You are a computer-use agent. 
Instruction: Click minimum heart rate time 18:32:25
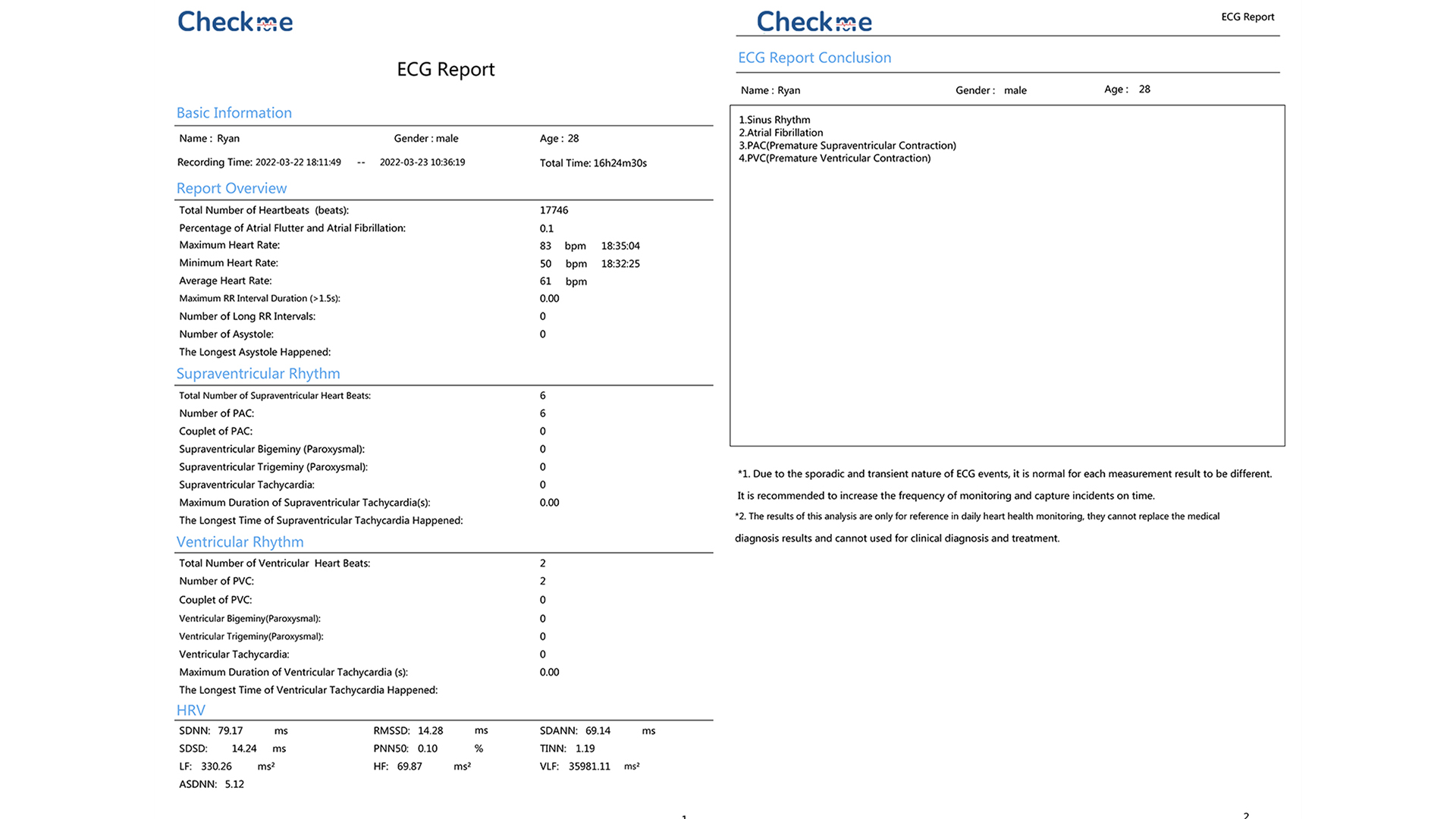pyautogui.click(x=620, y=264)
